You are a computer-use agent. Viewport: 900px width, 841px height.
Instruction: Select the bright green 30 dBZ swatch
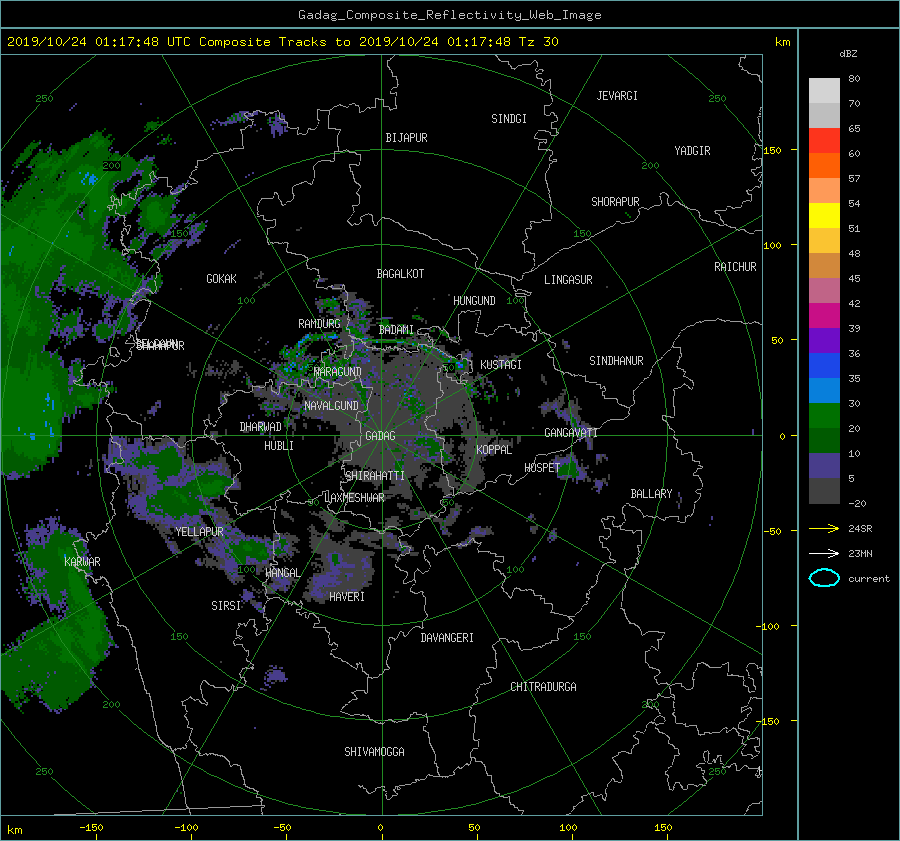point(824,415)
